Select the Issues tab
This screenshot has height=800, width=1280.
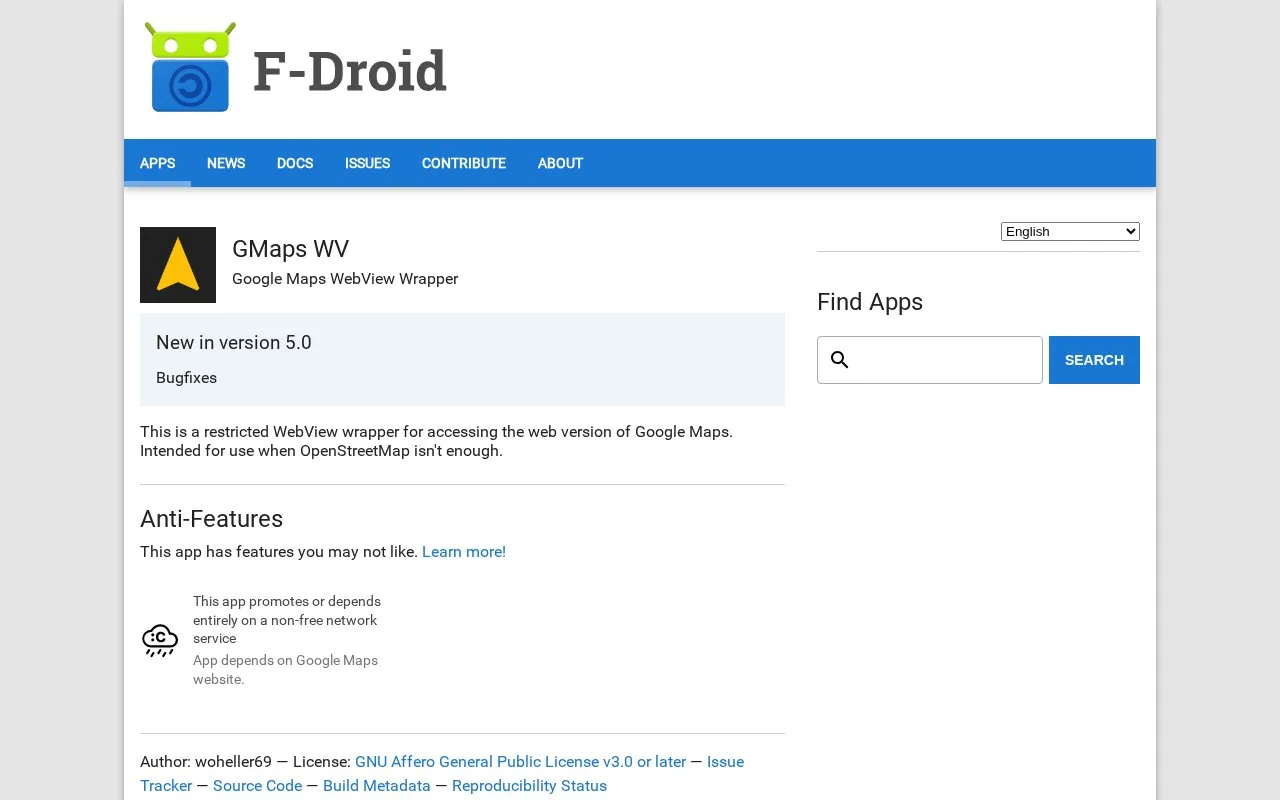(x=367, y=163)
